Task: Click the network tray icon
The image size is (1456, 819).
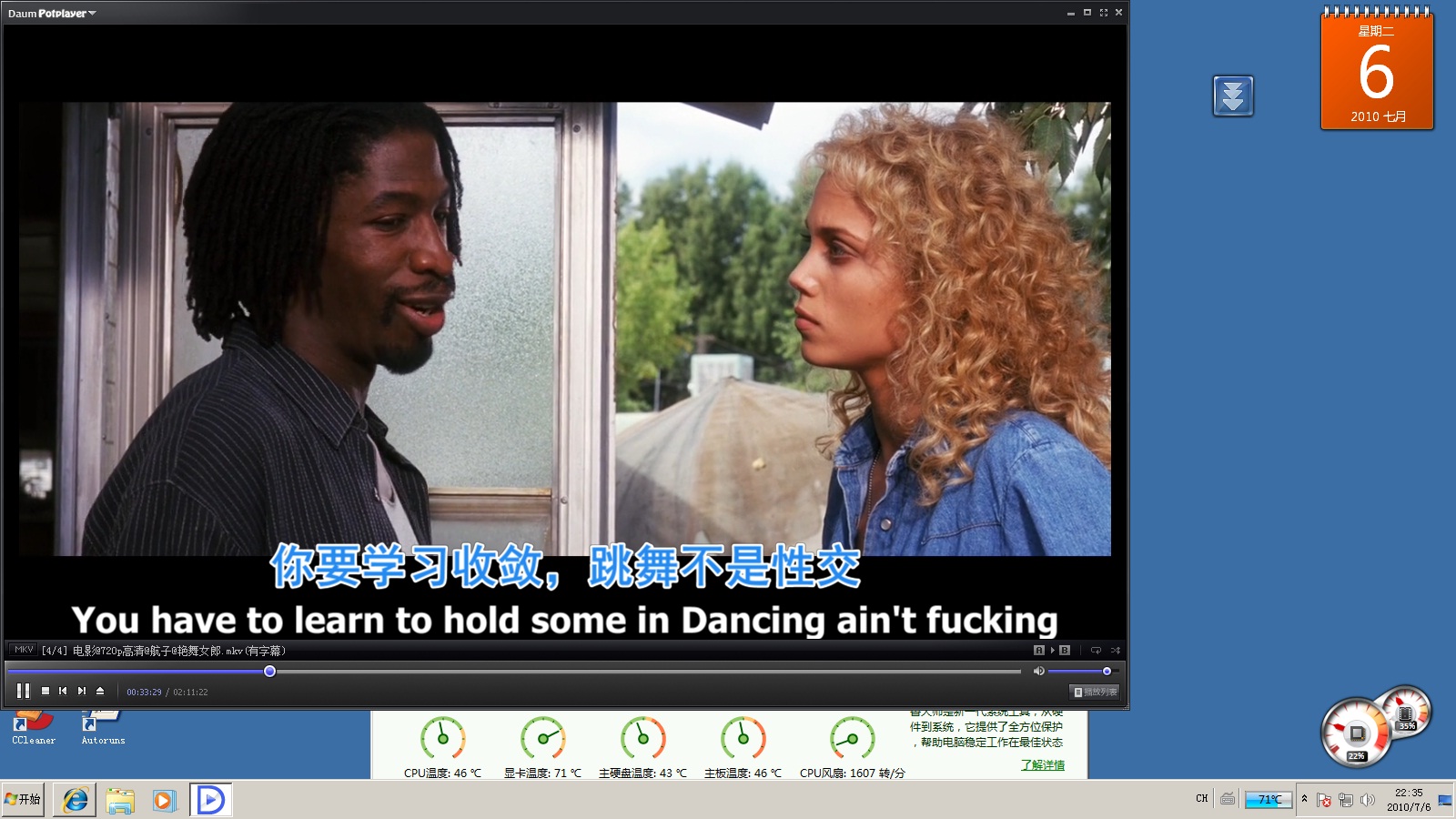Action: point(1346,800)
